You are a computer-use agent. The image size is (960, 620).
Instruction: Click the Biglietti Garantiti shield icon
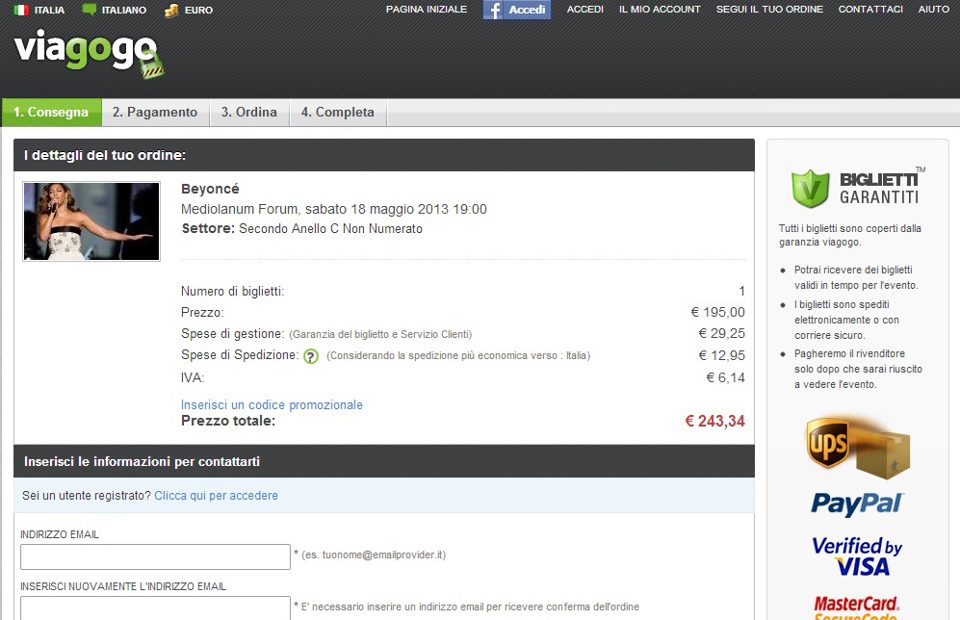pos(810,188)
